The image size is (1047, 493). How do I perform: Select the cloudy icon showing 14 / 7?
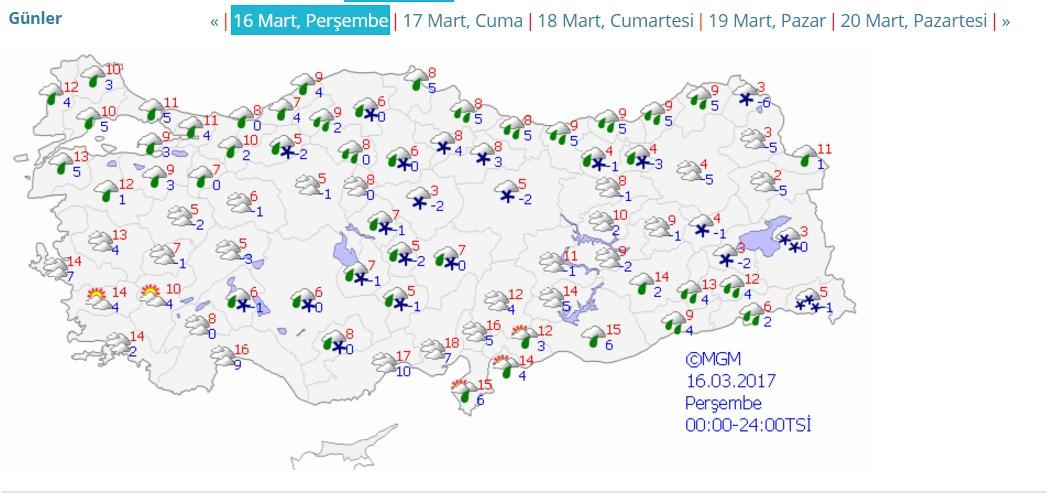(x=56, y=268)
